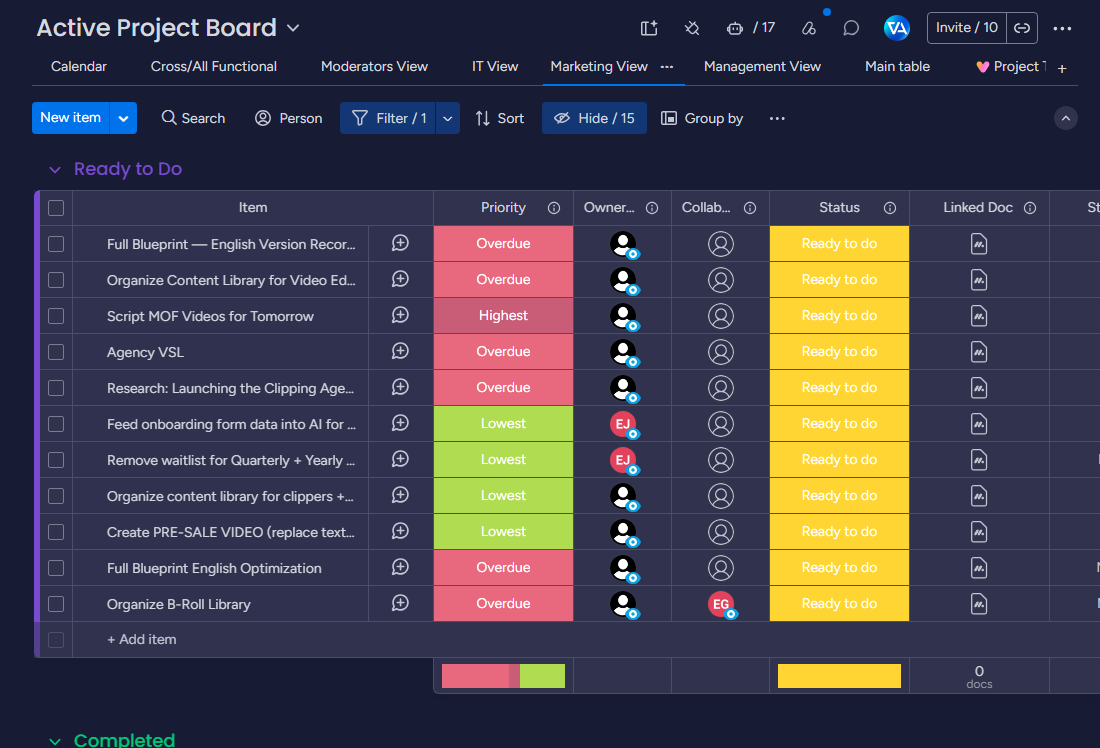Add collaborator to Full Blueprint English Optimization
The width and height of the screenshot is (1100, 748).
(720, 568)
